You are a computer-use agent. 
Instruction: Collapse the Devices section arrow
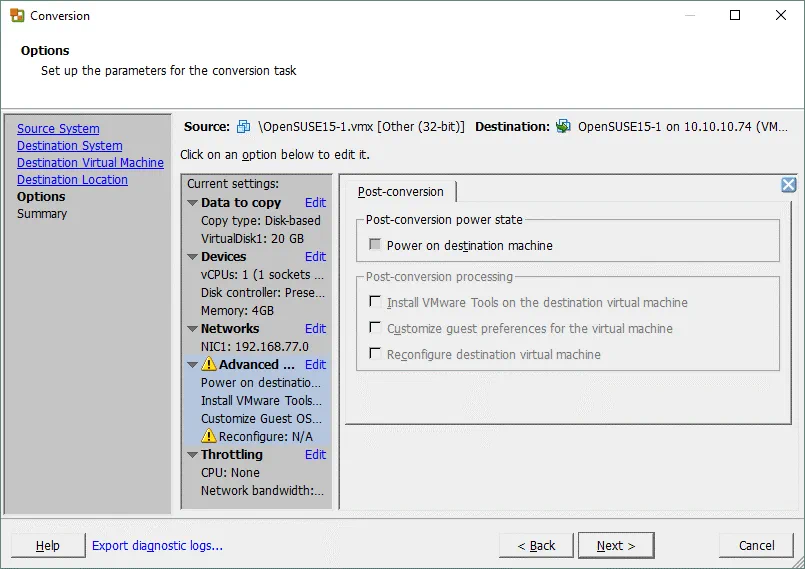coord(192,257)
